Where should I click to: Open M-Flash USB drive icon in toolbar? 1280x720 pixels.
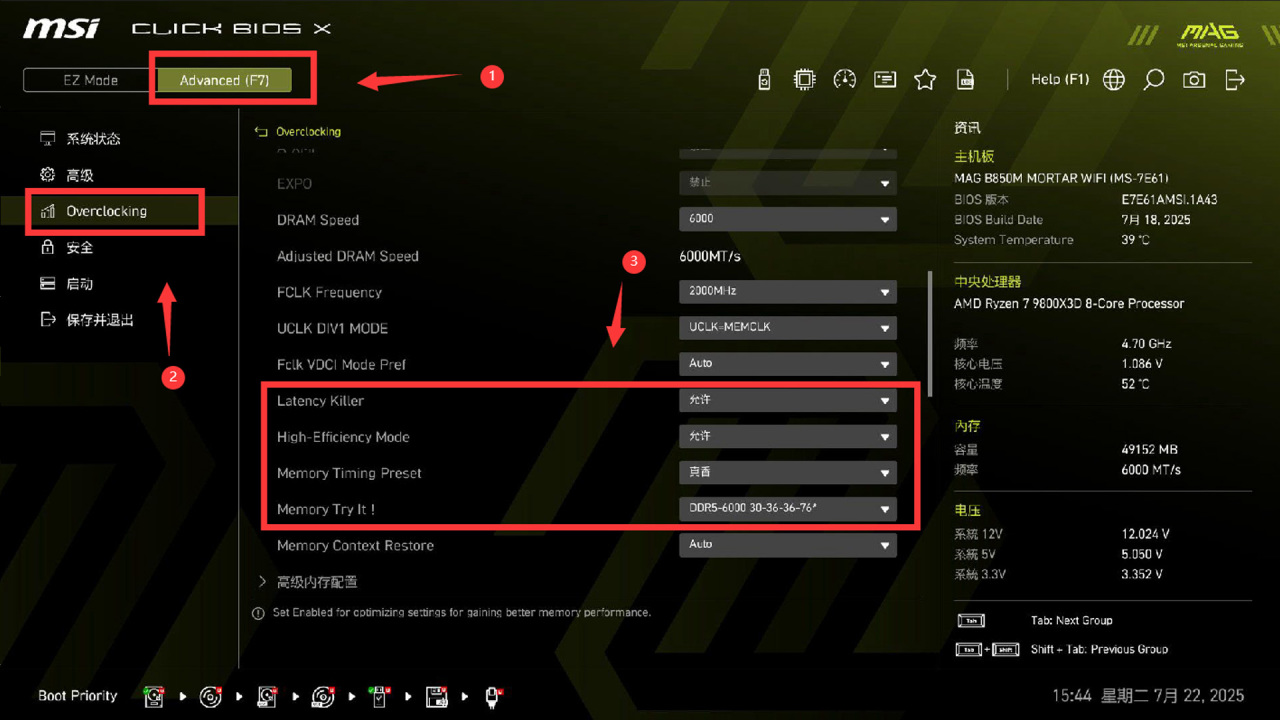click(x=764, y=80)
